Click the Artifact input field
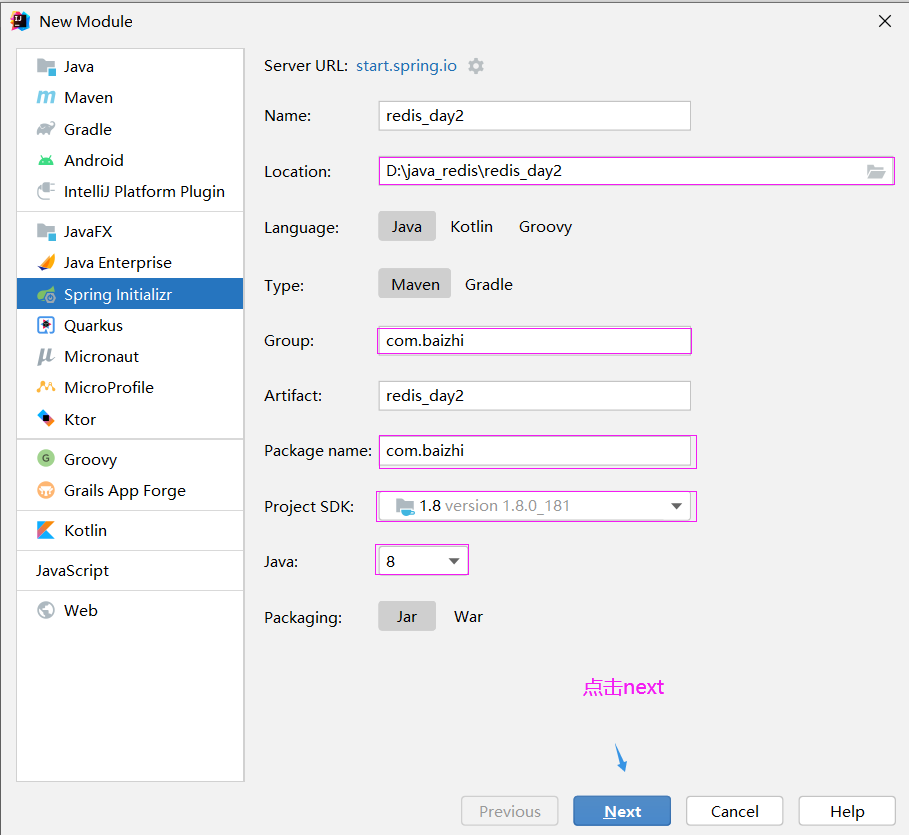This screenshot has width=909, height=835. (535, 395)
